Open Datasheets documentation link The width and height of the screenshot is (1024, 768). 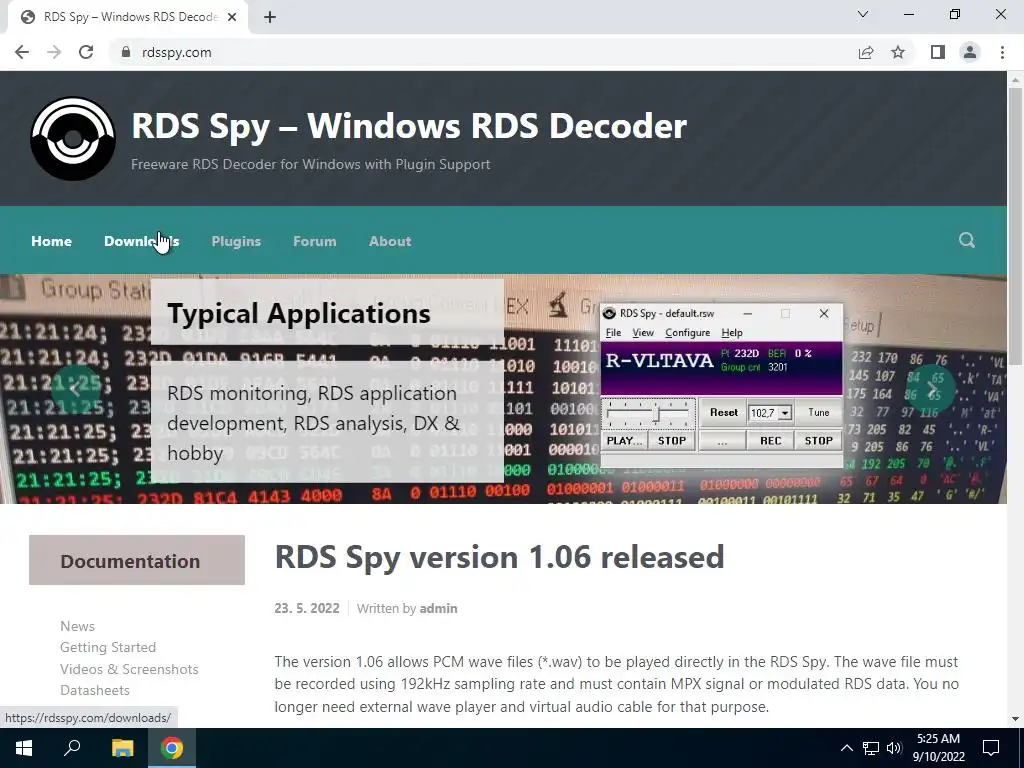click(x=95, y=690)
